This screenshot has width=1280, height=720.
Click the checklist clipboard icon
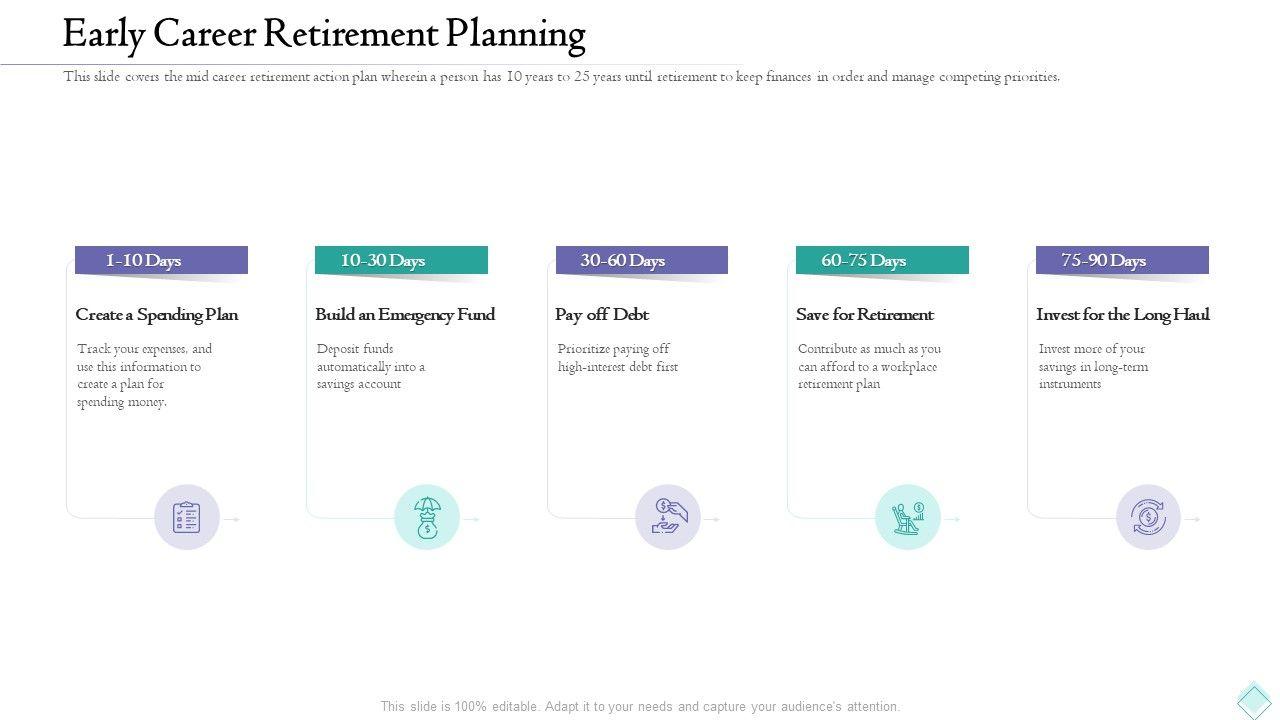point(187,517)
